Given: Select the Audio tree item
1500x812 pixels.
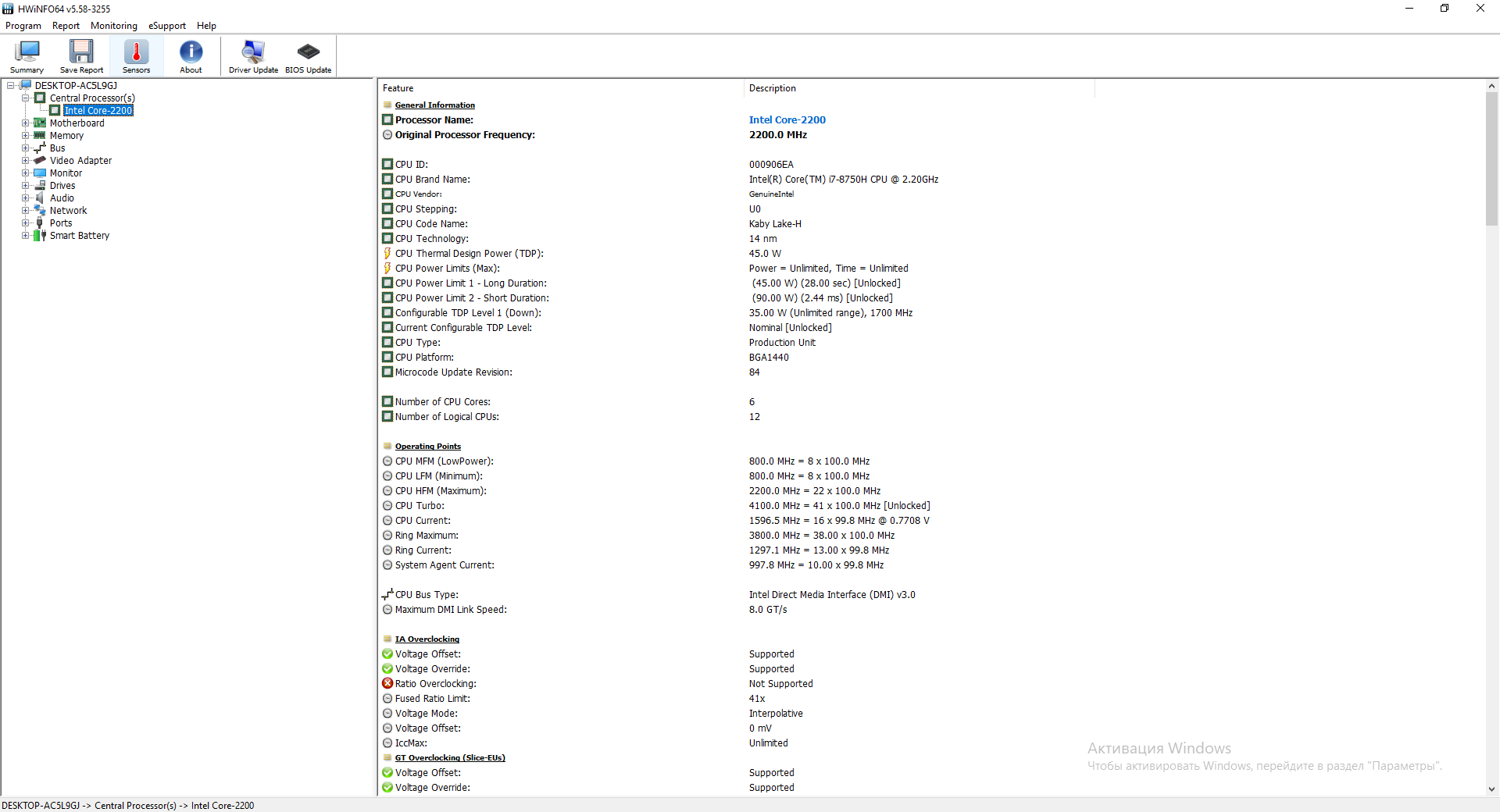Looking at the screenshot, I should point(62,198).
